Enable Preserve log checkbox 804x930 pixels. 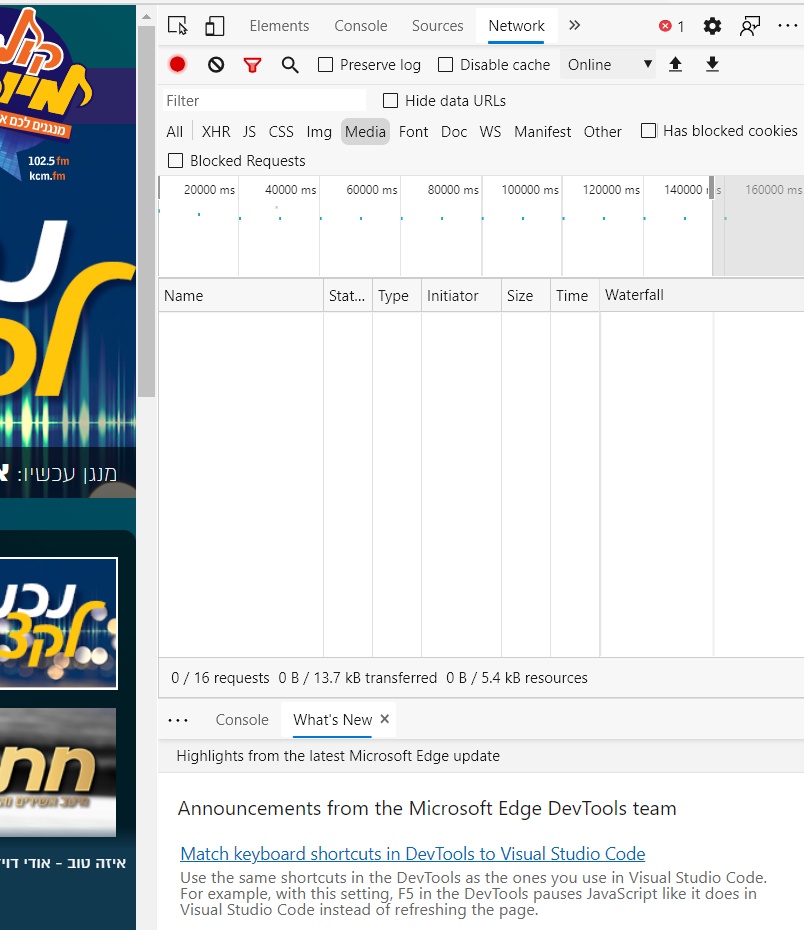point(326,65)
